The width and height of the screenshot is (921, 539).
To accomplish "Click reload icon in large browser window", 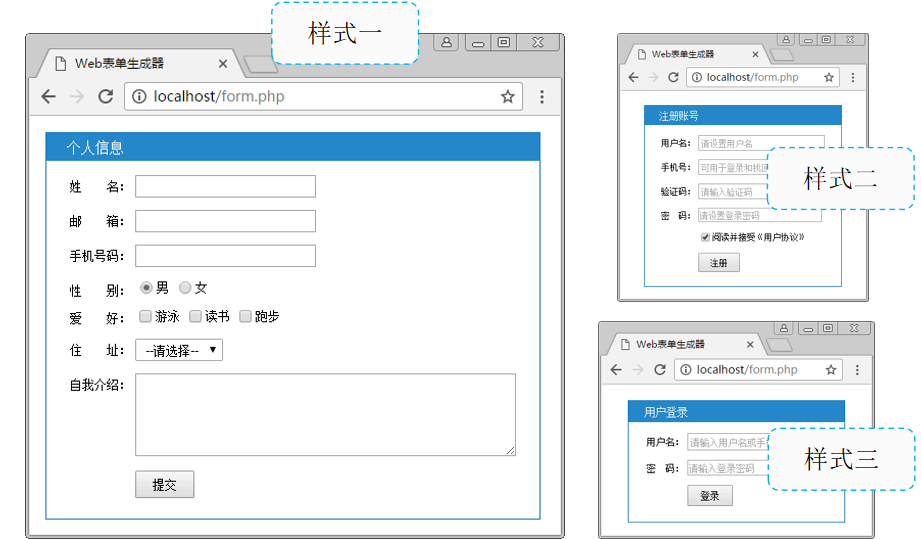I will 105,97.
